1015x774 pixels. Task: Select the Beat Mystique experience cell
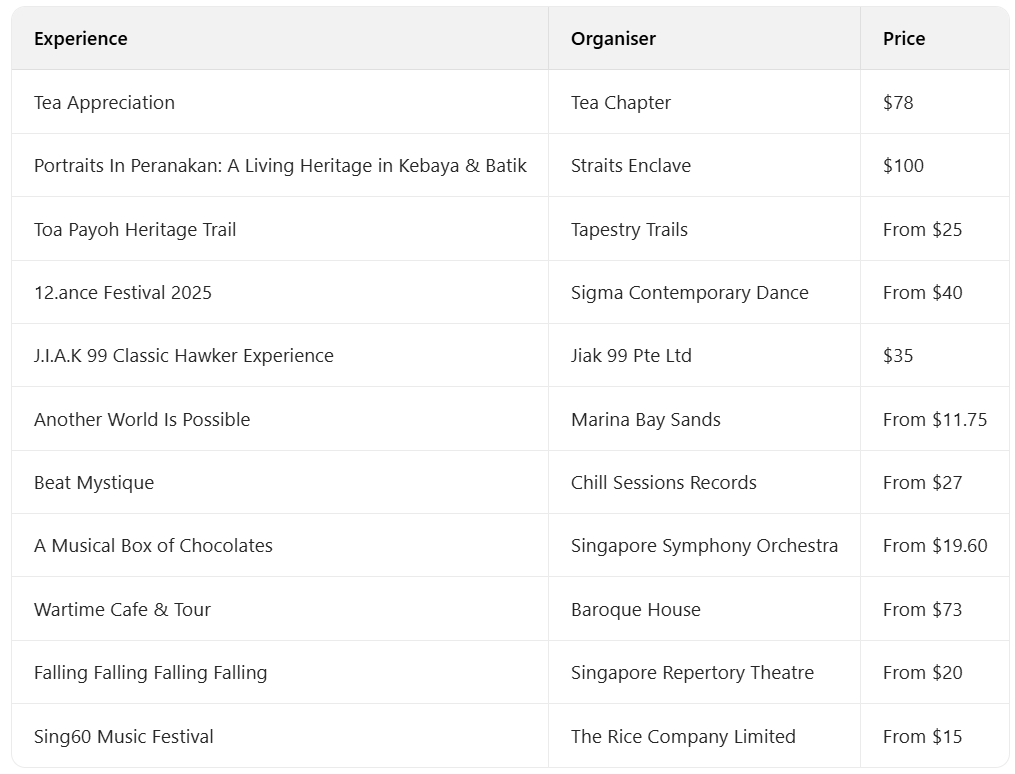(x=94, y=483)
